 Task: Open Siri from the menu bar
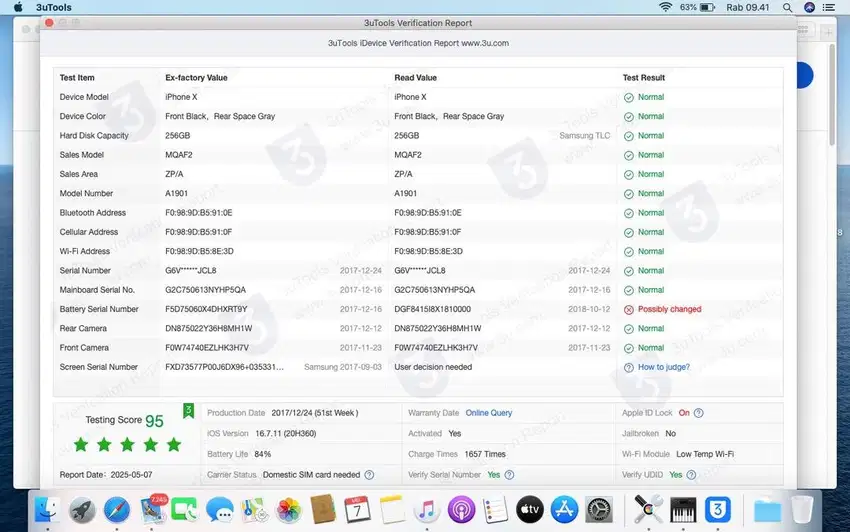(x=809, y=7)
